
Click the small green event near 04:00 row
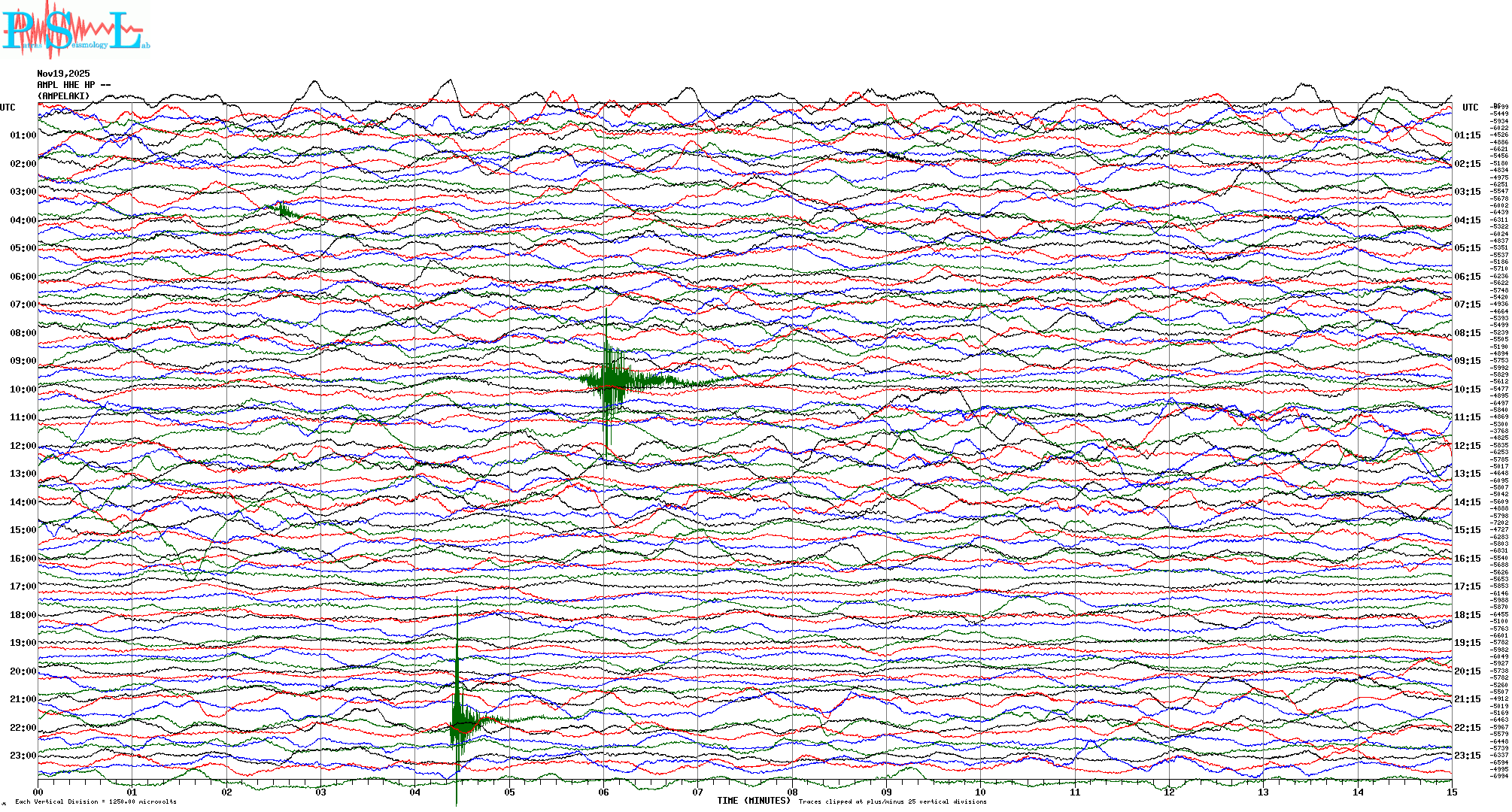(x=284, y=210)
